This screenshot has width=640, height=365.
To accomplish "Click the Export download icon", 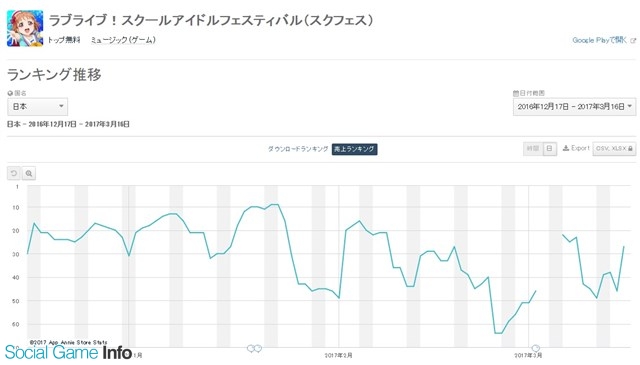I will (566, 148).
